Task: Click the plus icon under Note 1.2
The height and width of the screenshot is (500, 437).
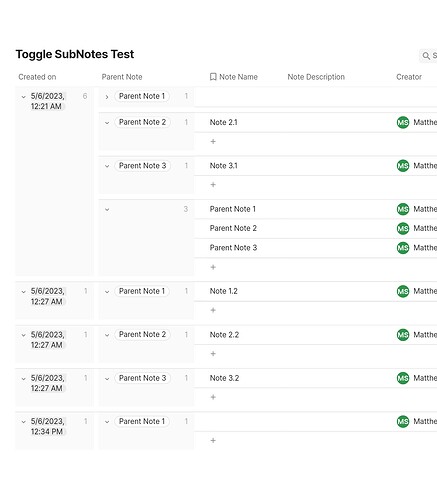Action: point(213,310)
